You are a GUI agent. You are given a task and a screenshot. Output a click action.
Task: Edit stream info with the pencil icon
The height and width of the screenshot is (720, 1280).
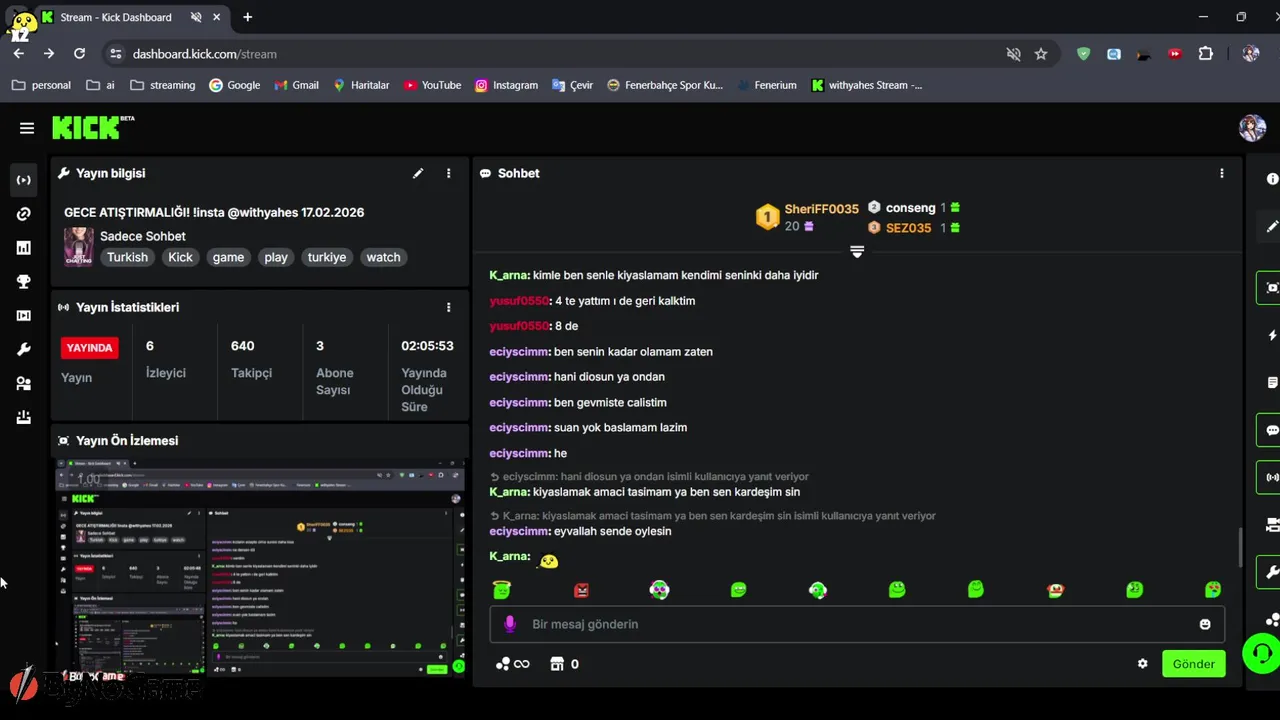418,173
